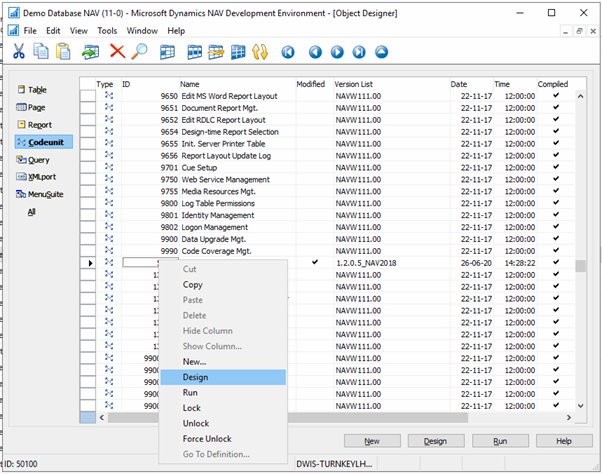Click the Help button at bottom
602x474 pixels.
(563, 441)
